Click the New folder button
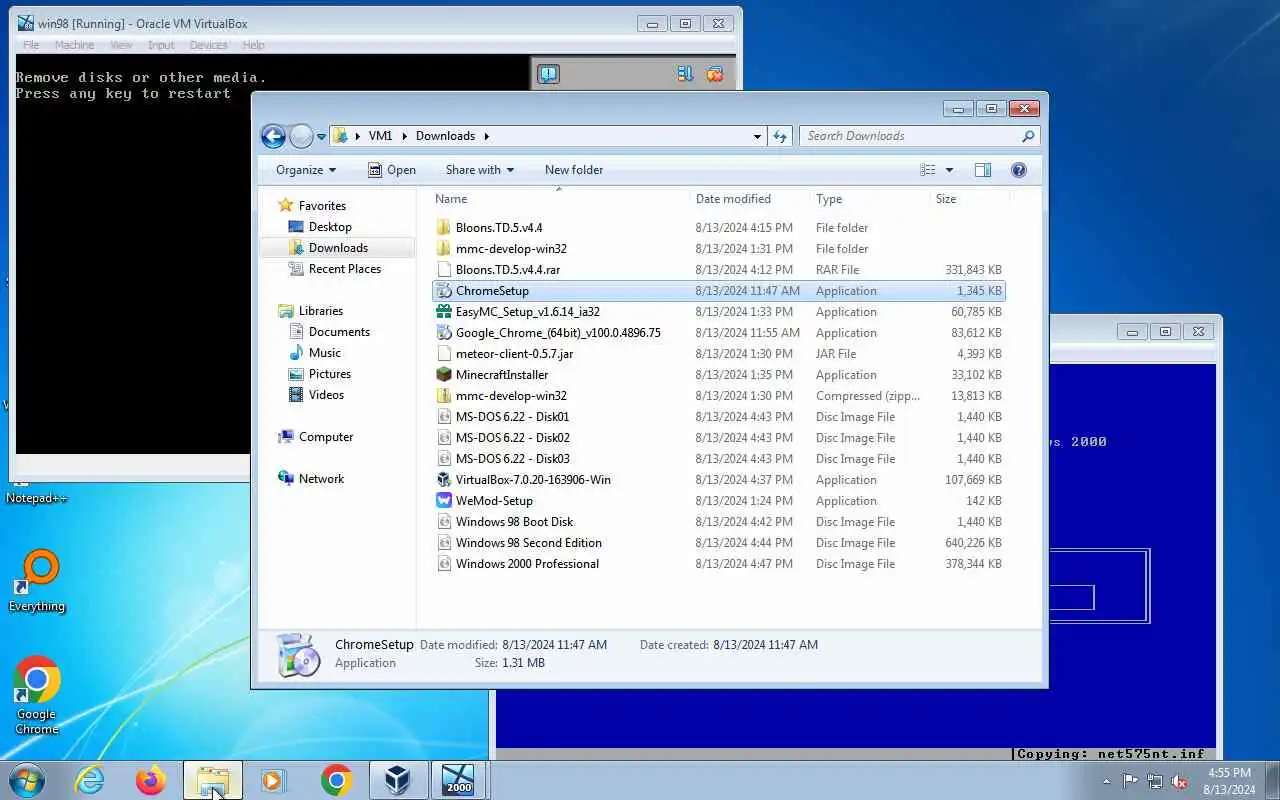Viewport: 1280px width, 800px height. pyautogui.click(x=574, y=170)
